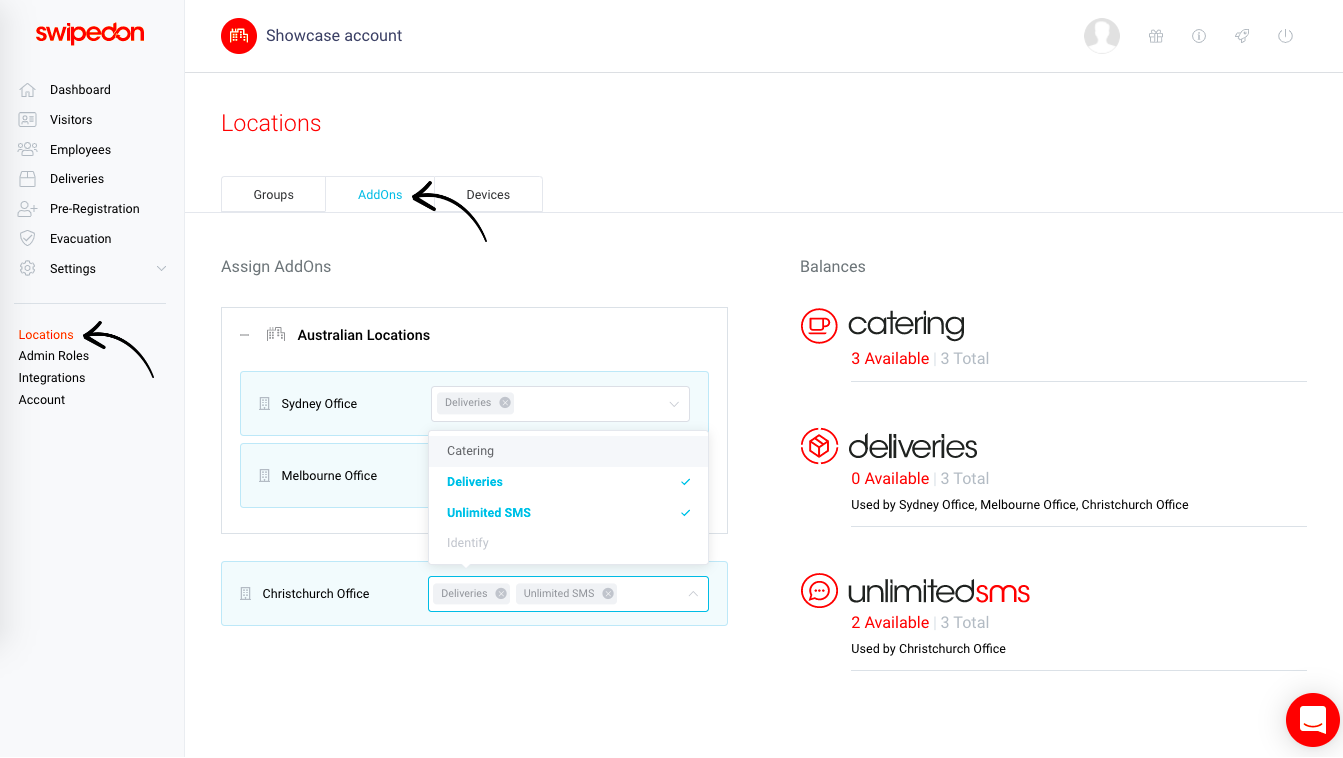Remove Deliveries tag from Sydney Office

[x=505, y=403]
